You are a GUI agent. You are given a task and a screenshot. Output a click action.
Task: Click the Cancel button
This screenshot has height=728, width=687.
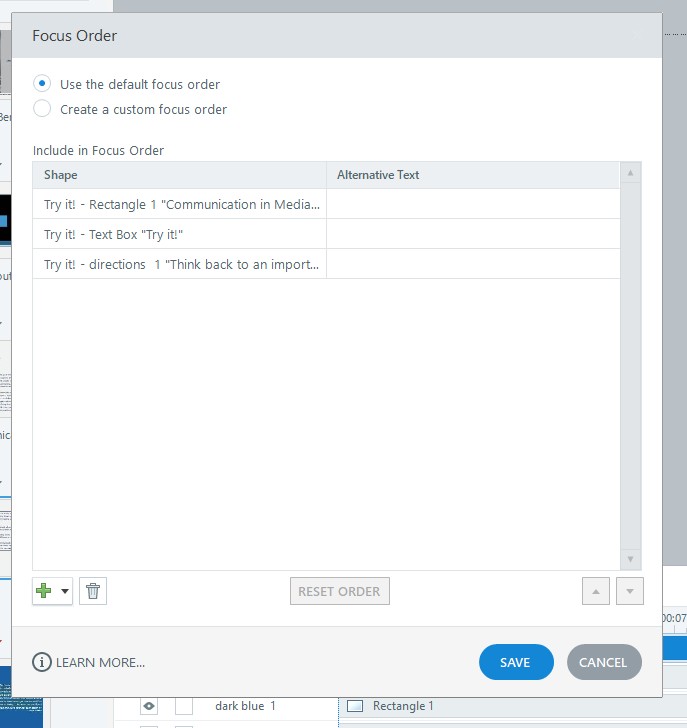pyautogui.click(x=604, y=662)
